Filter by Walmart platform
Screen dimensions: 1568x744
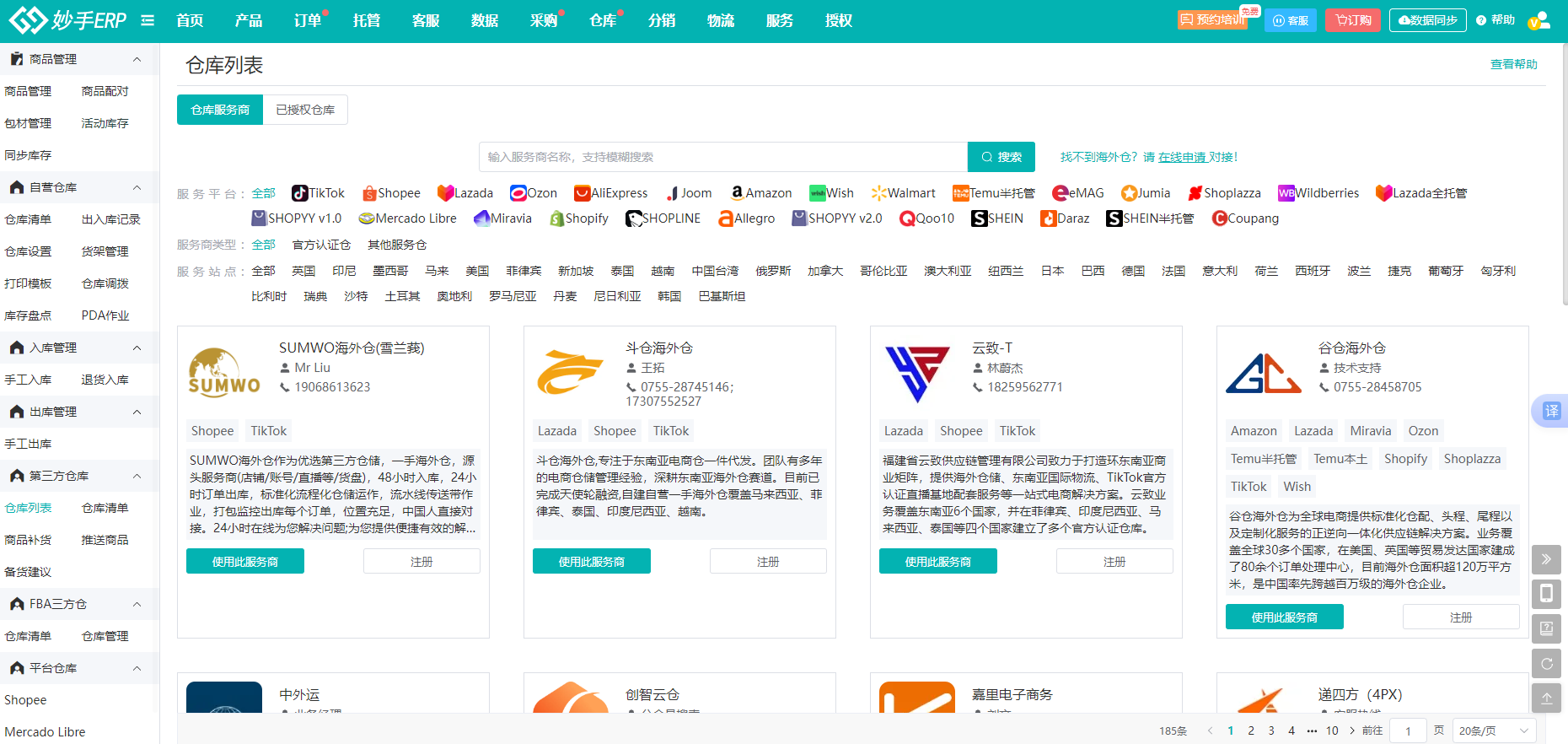[904, 193]
